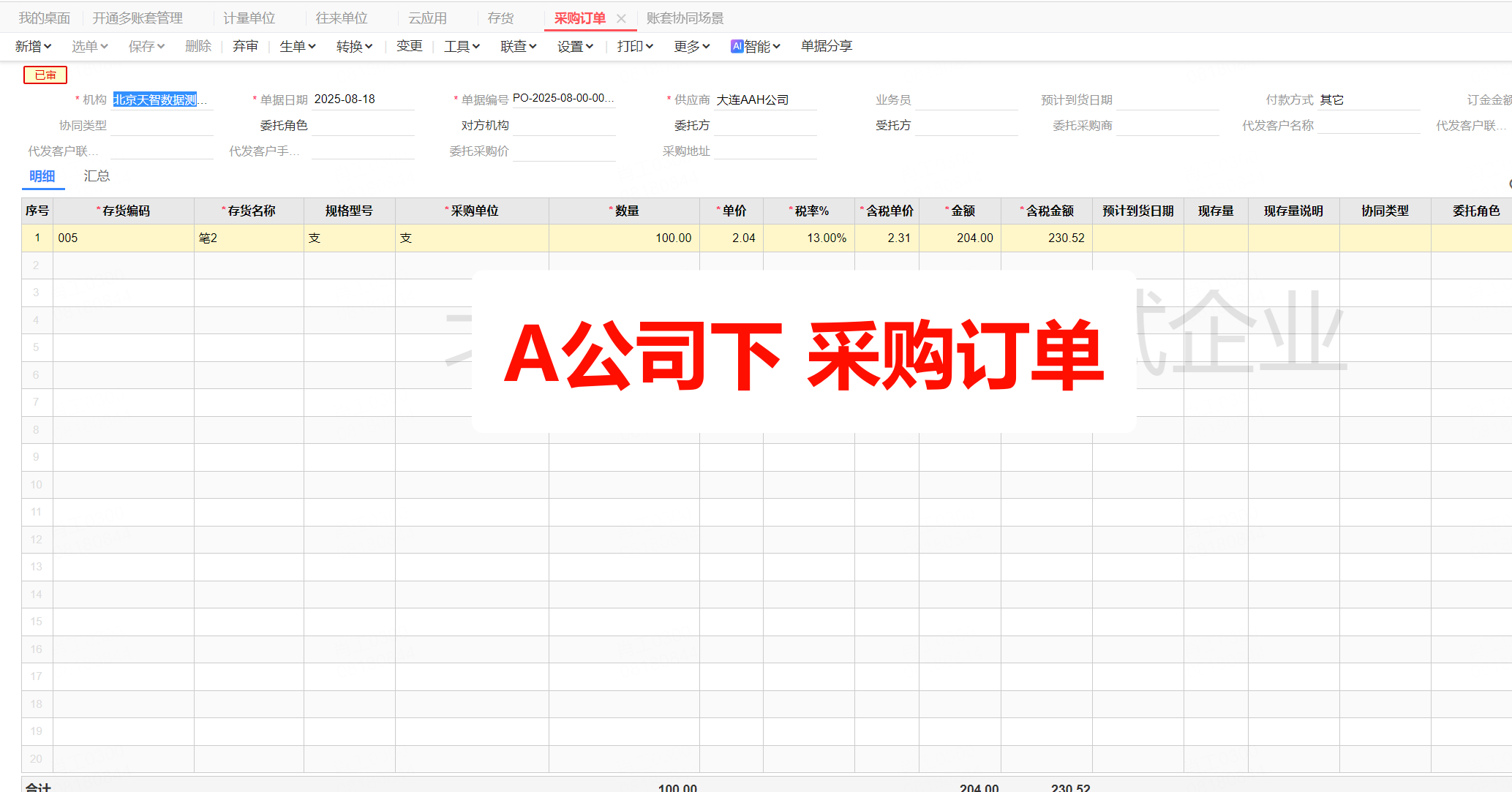The image size is (1512, 792).
Task: Click the 委托采购商 input field
Action: (1167, 126)
